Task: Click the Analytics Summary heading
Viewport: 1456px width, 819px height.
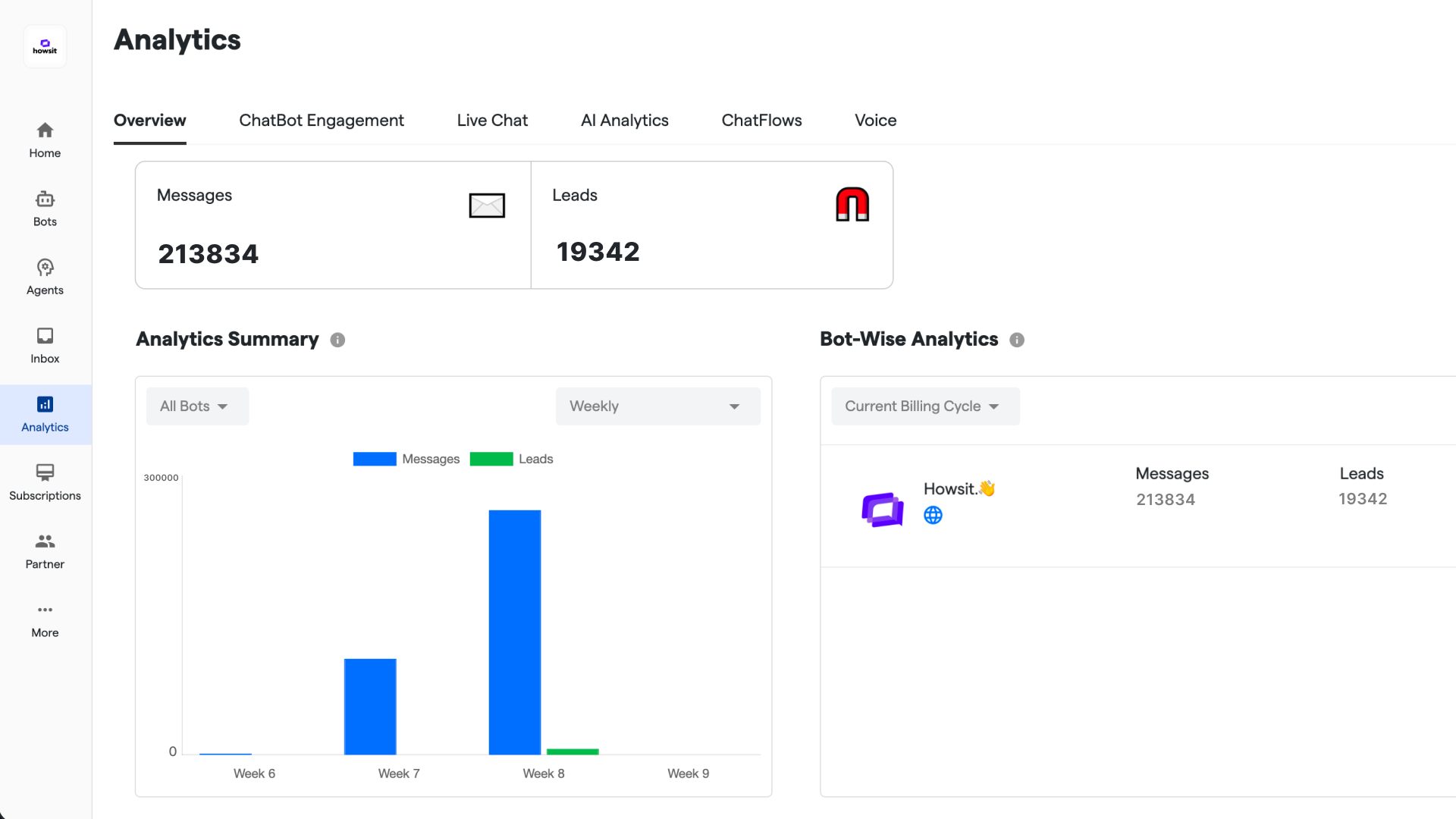Action: (227, 339)
